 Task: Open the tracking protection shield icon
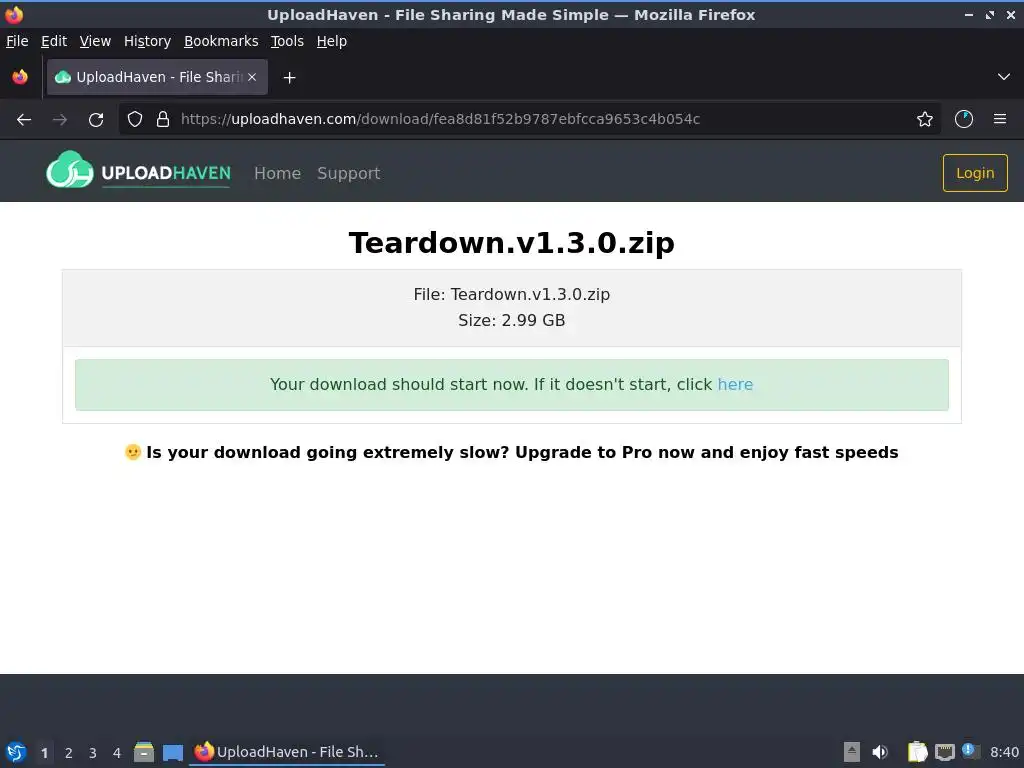coord(135,119)
